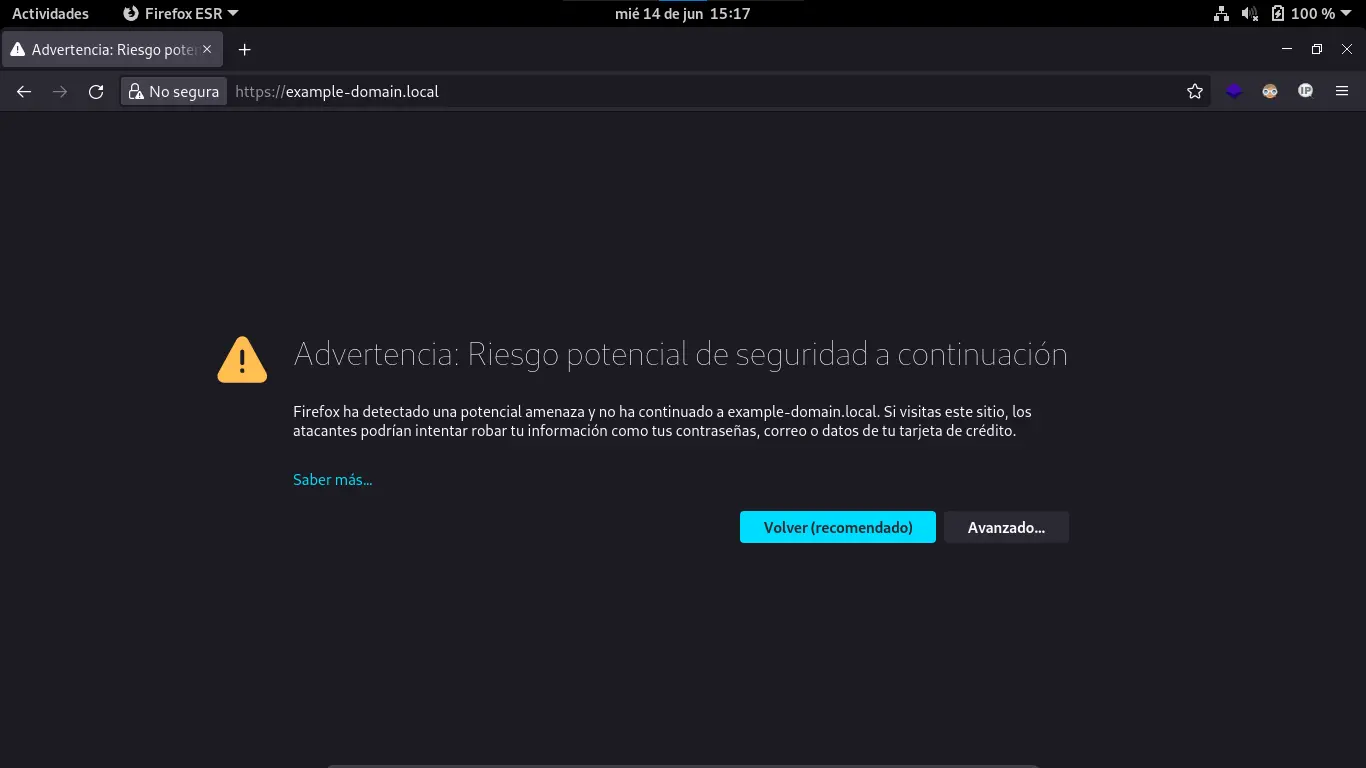1366x768 pixels.
Task: Click the 'Firefox ha detectado' paragraph
Action: tap(662, 421)
